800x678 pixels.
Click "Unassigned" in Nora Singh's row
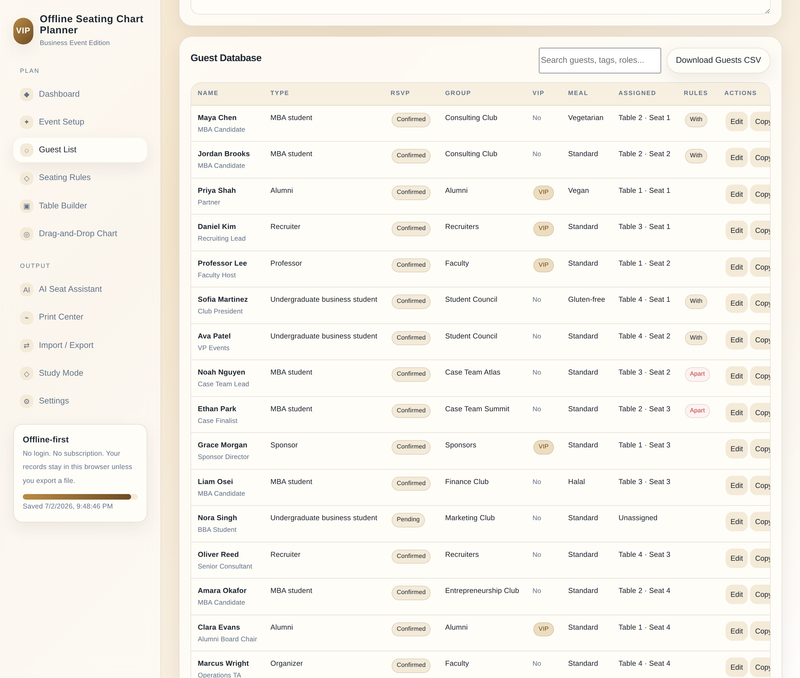click(x=638, y=518)
